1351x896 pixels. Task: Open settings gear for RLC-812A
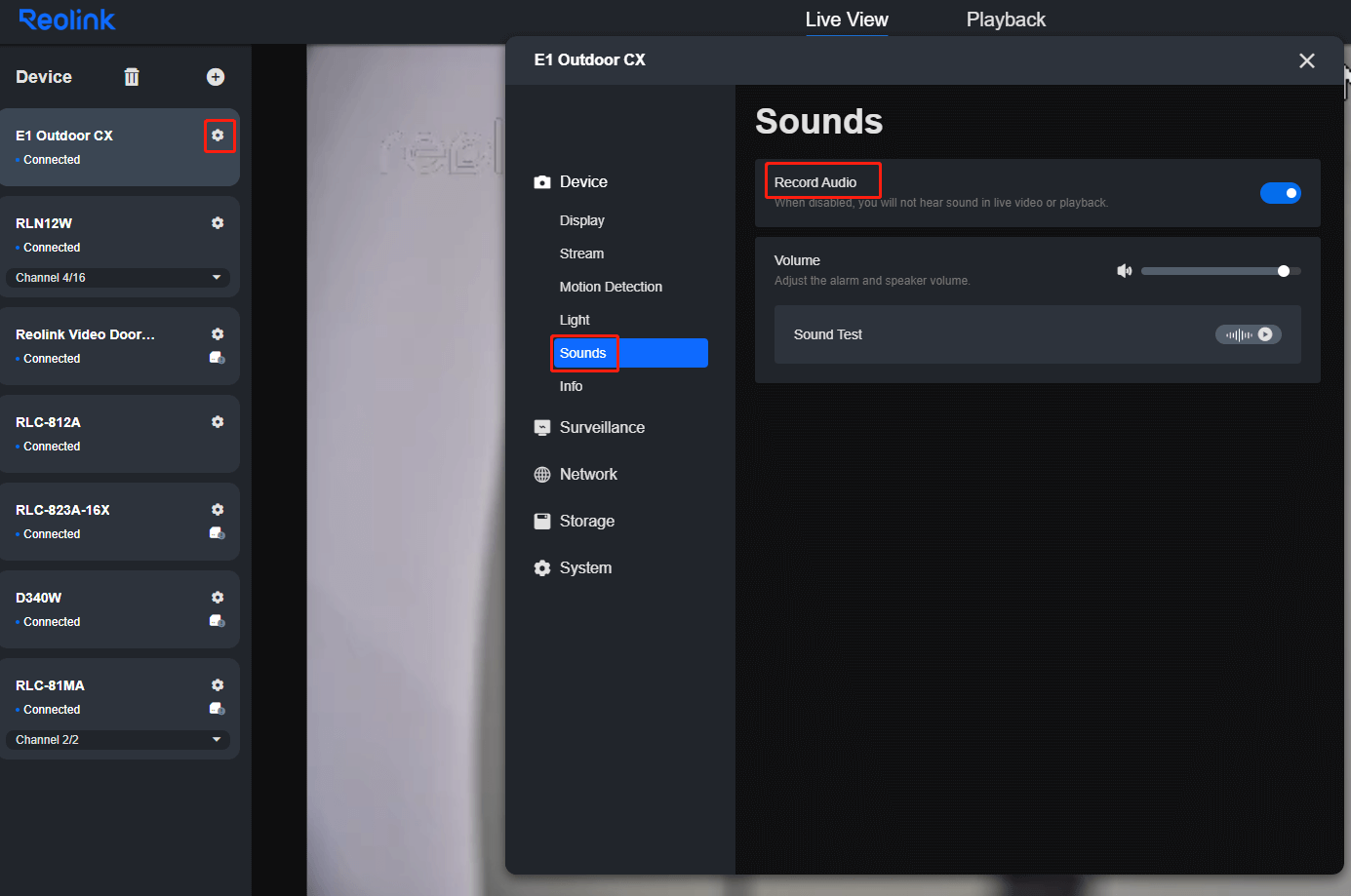click(x=218, y=422)
